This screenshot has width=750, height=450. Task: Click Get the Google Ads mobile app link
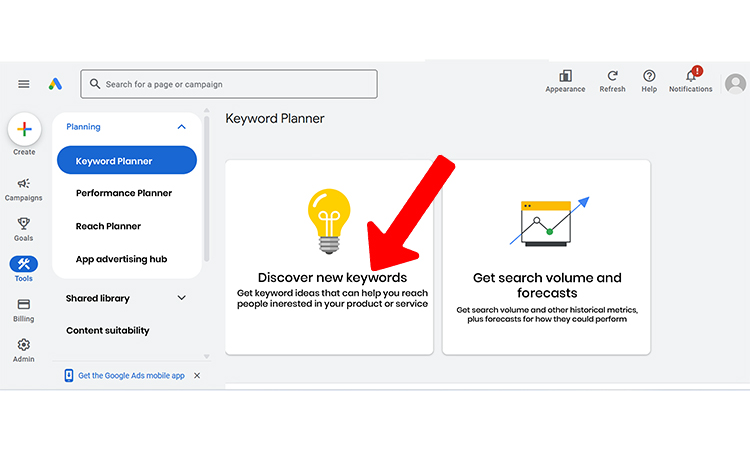tap(132, 376)
